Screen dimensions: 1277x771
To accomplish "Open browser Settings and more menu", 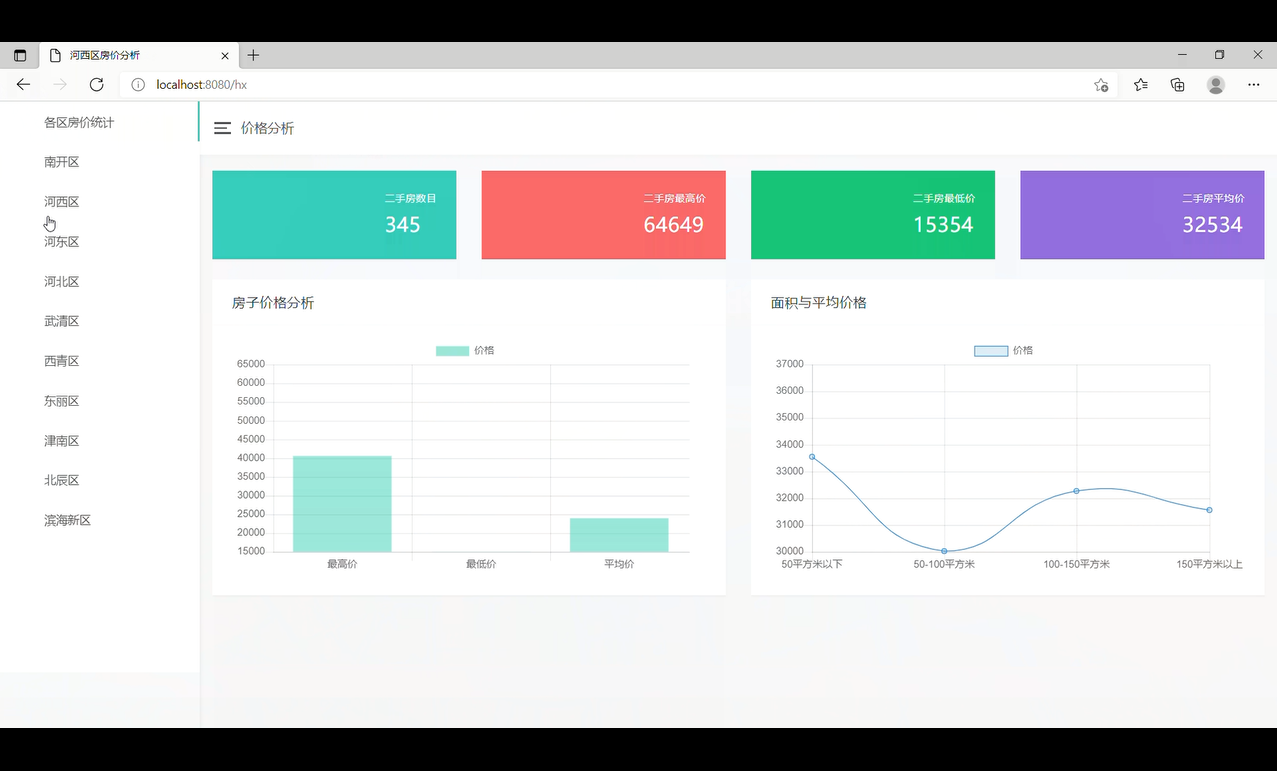I will [1254, 85].
